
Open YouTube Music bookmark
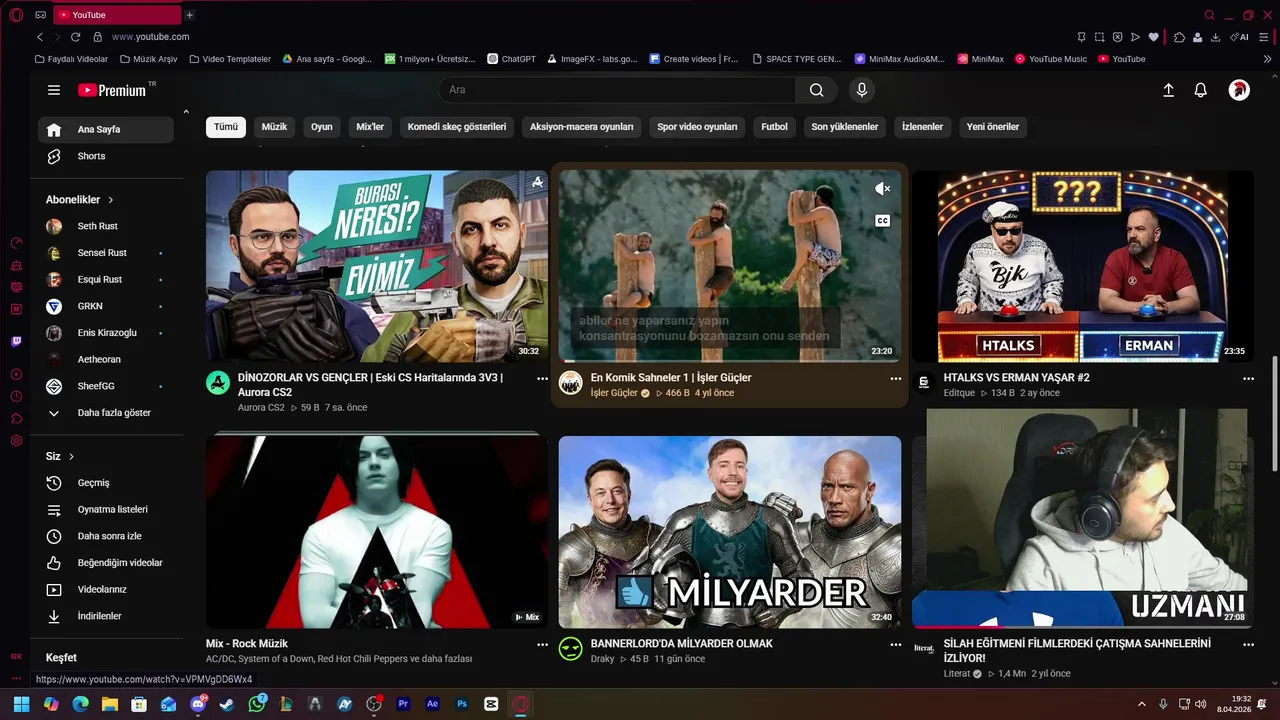1051,59
